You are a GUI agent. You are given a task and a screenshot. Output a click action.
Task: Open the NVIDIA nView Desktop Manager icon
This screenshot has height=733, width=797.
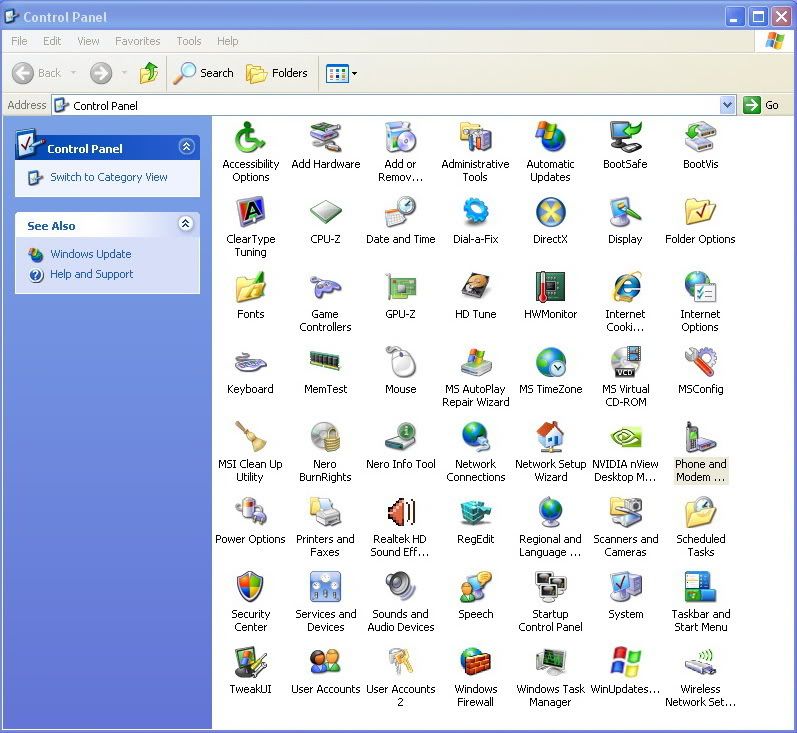pos(625,437)
